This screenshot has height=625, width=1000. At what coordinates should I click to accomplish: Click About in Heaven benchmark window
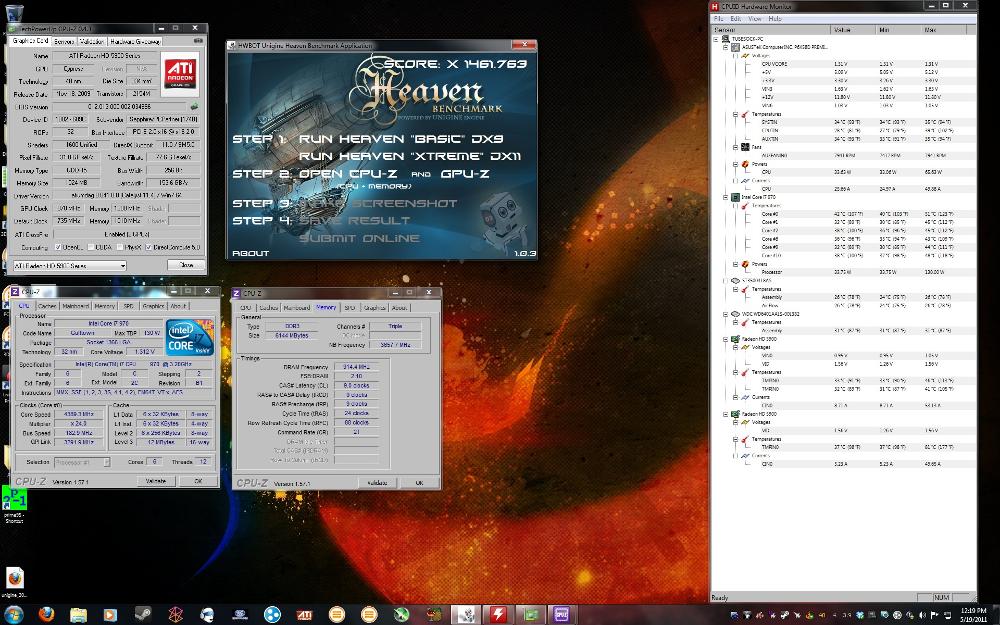250,253
